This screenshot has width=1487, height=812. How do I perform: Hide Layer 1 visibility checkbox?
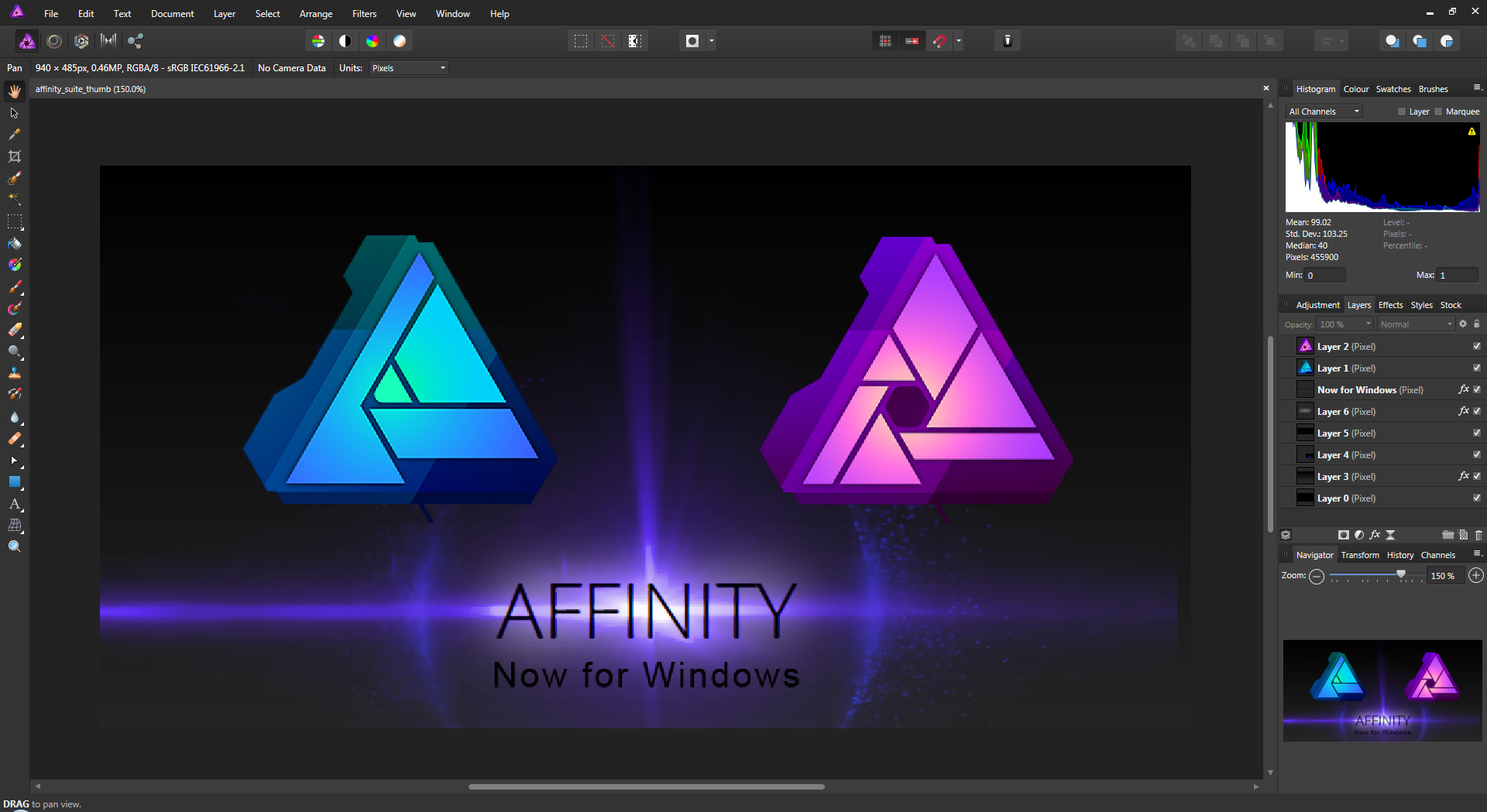click(x=1477, y=368)
